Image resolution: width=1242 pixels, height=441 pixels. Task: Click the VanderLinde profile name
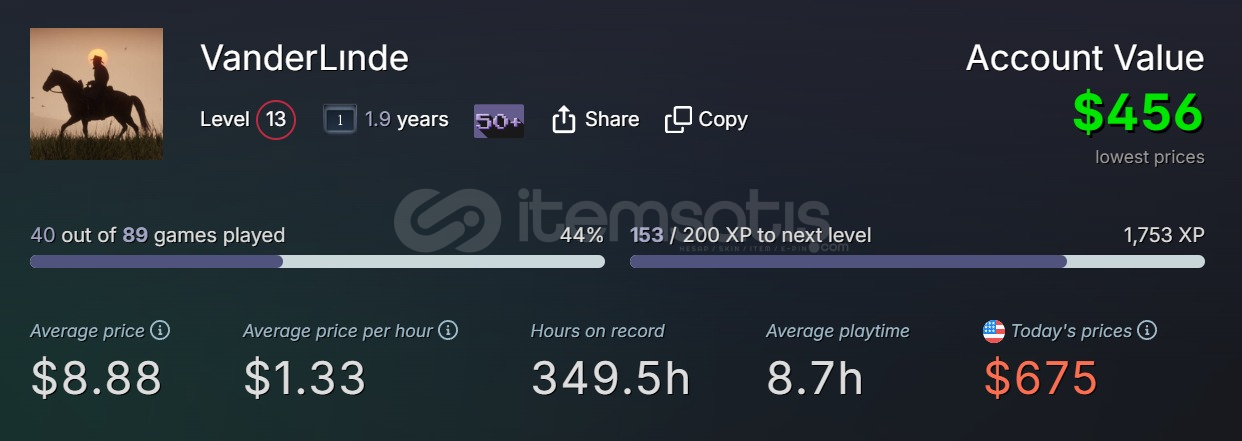click(304, 57)
